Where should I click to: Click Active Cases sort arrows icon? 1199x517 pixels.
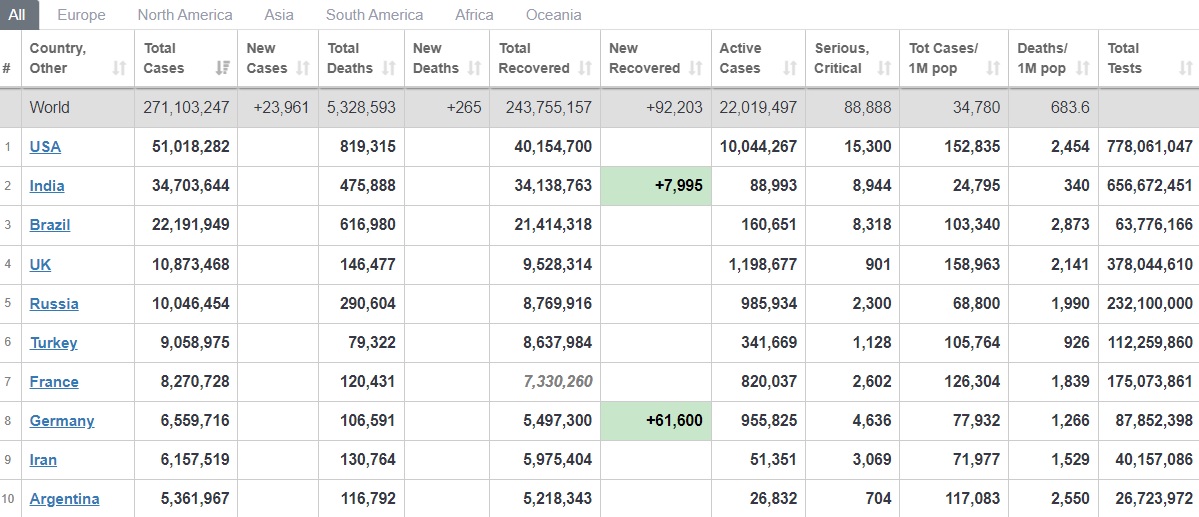[790, 69]
